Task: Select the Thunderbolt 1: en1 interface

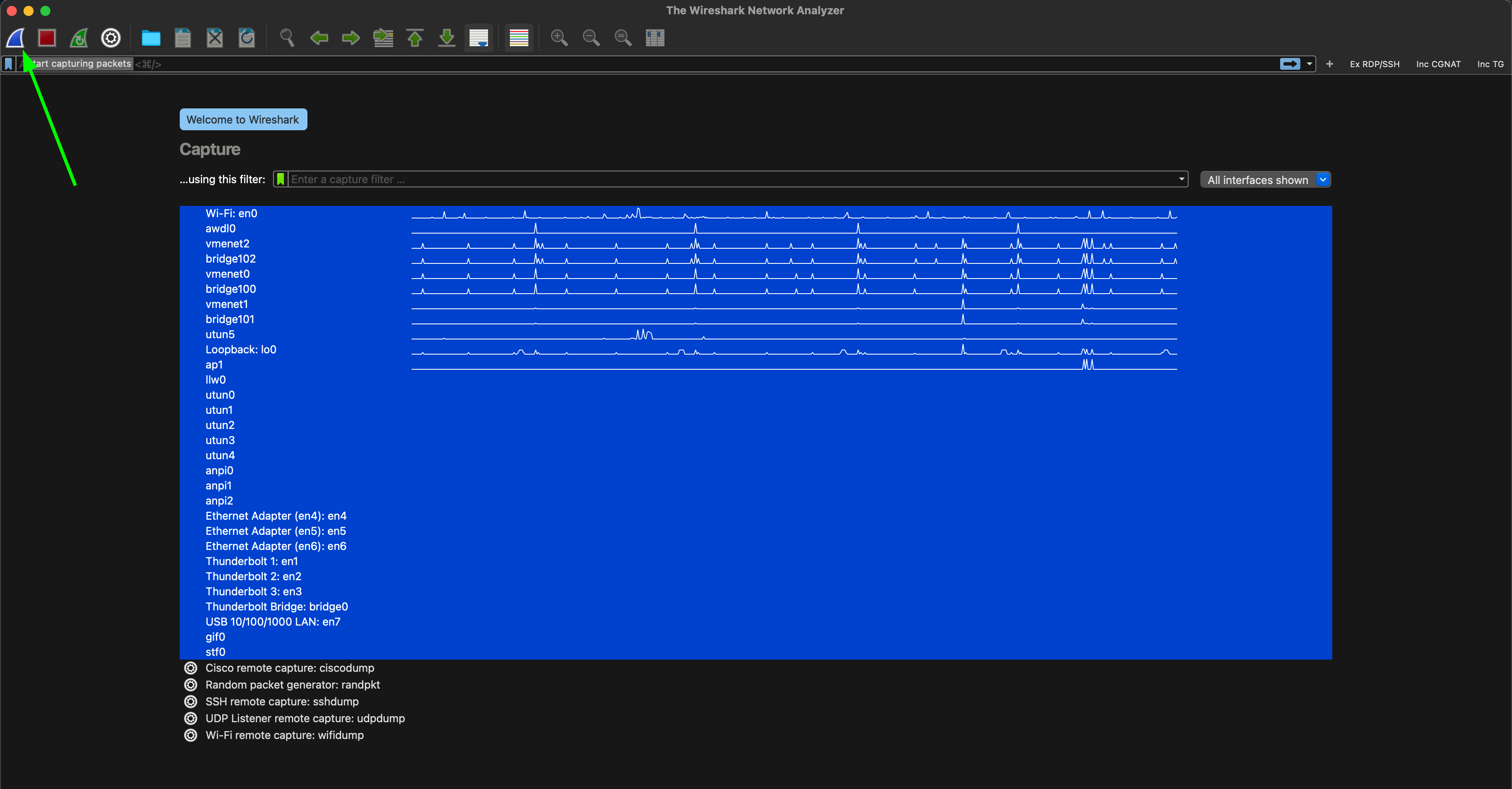Action: pyautogui.click(x=756, y=562)
